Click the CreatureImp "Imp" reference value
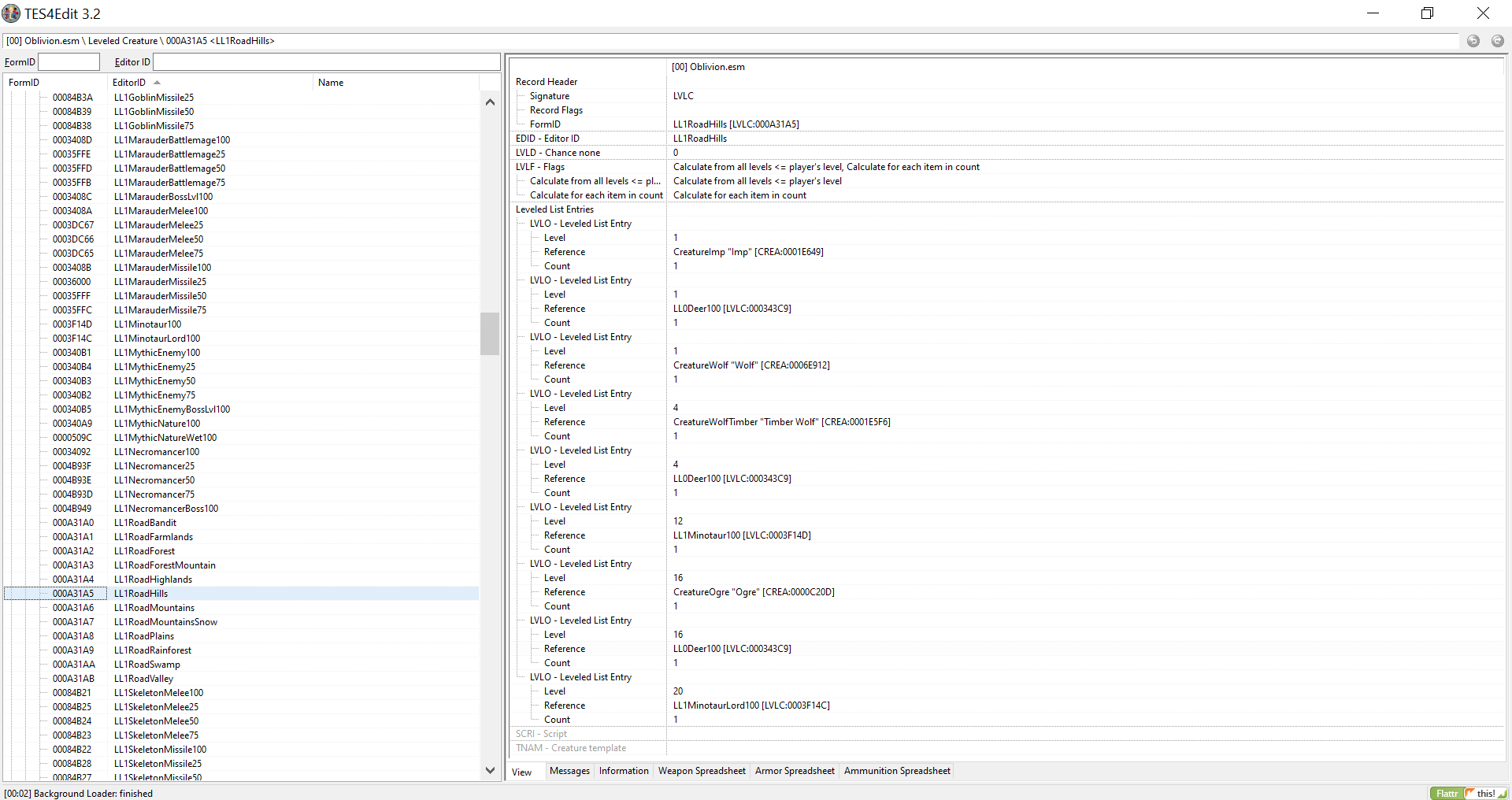The height and width of the screenshot is (800, 1512). coord(748,252)
